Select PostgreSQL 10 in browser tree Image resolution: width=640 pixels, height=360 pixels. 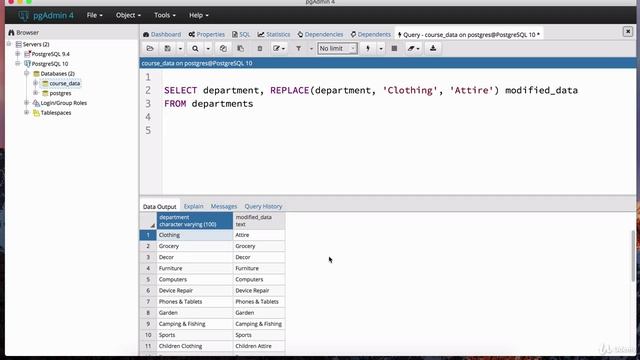pos(50,64)
